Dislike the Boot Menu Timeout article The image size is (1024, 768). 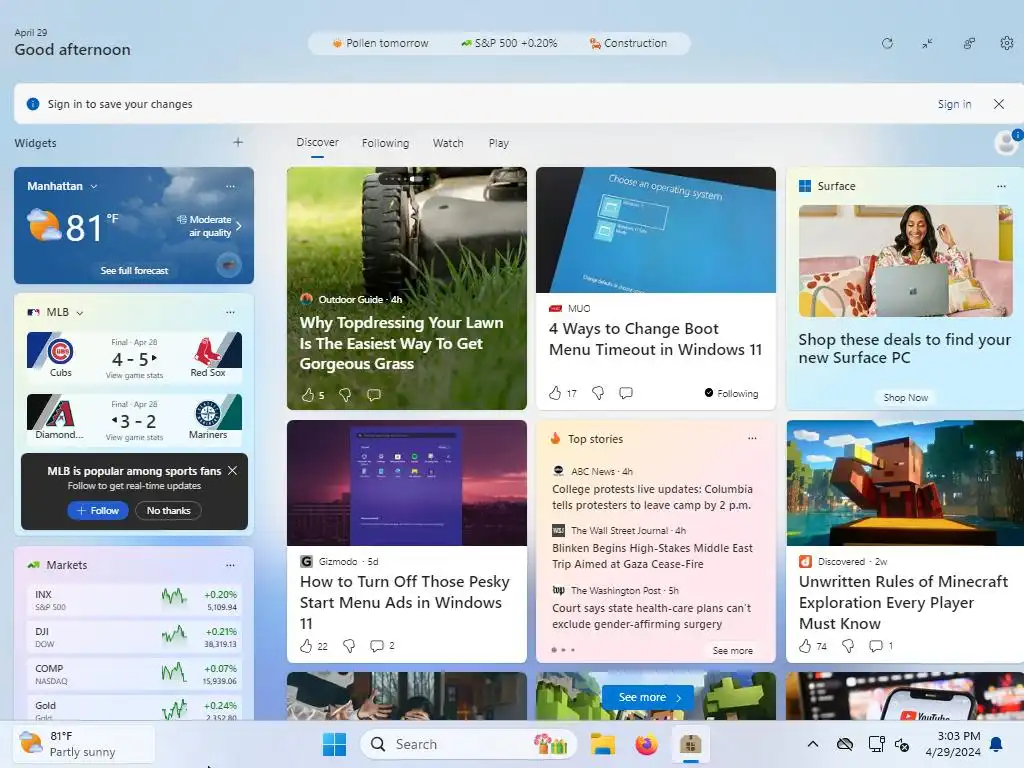point(598,392)
